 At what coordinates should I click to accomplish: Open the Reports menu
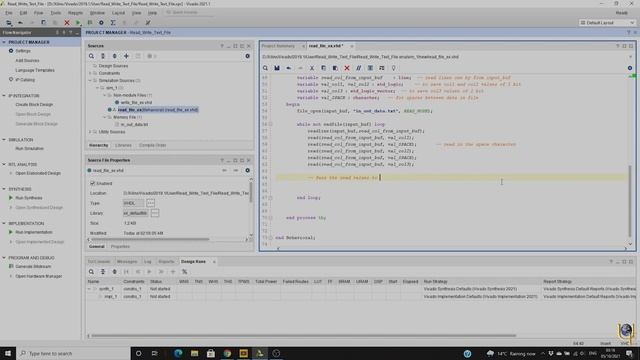point(75,13)
